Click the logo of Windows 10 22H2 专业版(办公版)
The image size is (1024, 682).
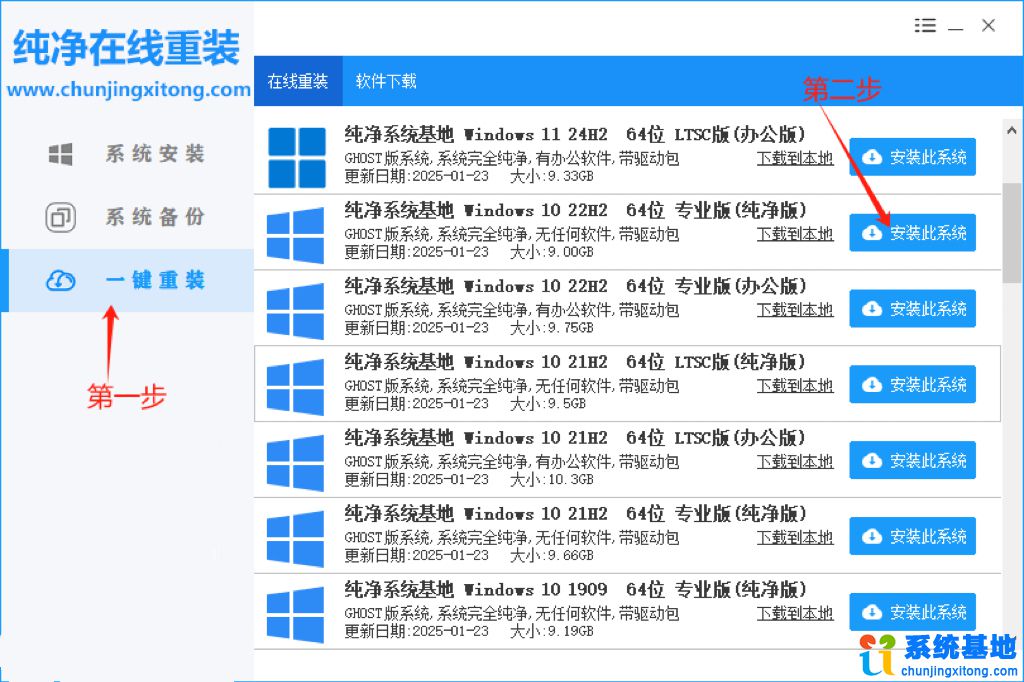(x=296, y=310)
